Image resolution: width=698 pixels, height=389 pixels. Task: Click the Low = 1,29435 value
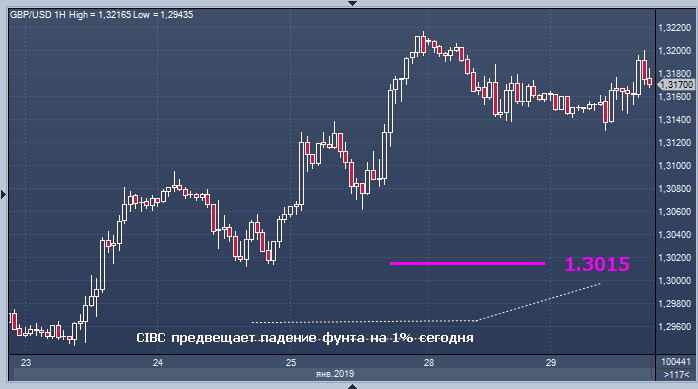click(x=163, y=15)
